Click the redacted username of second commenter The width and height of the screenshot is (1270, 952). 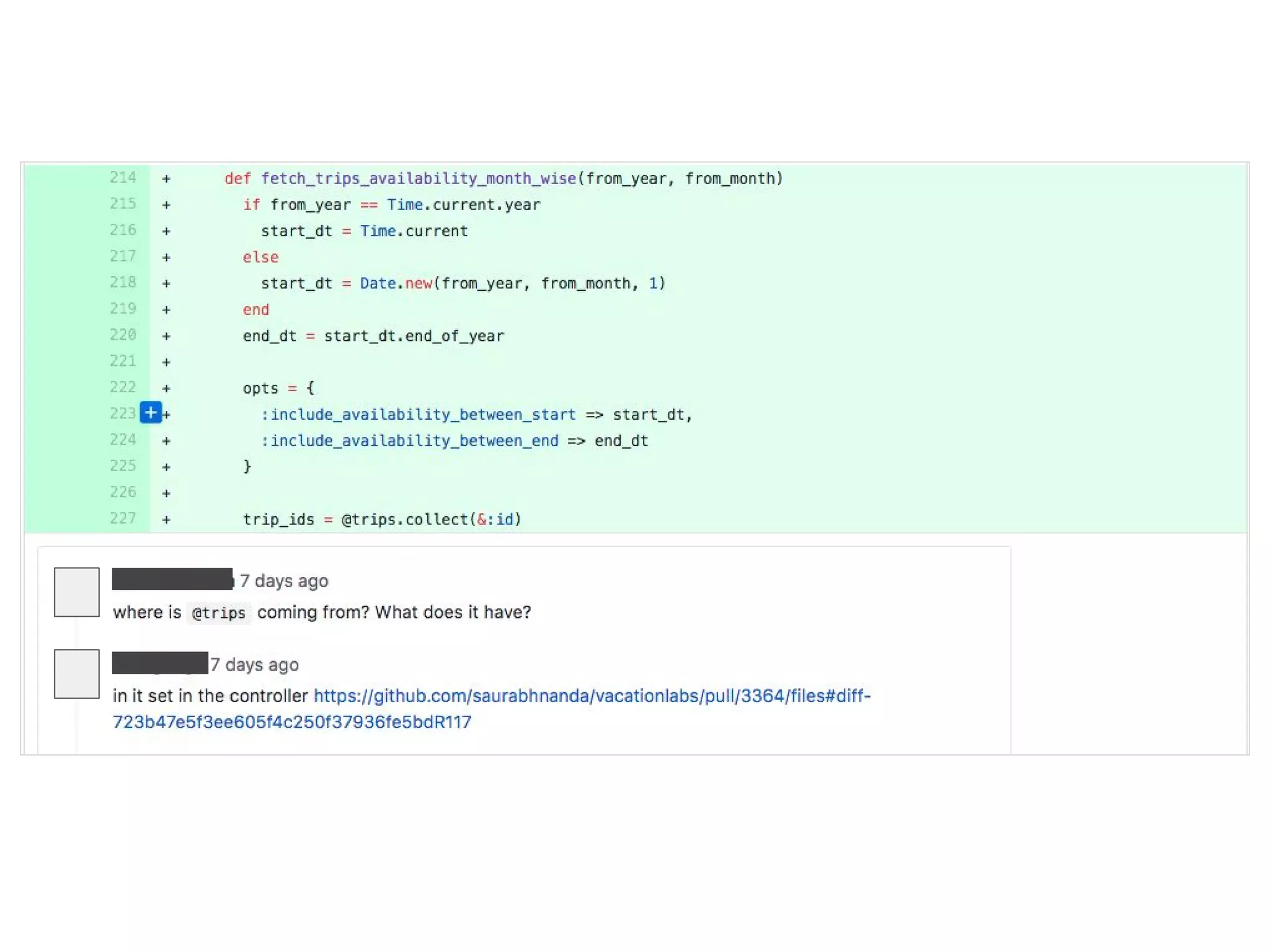160,663
